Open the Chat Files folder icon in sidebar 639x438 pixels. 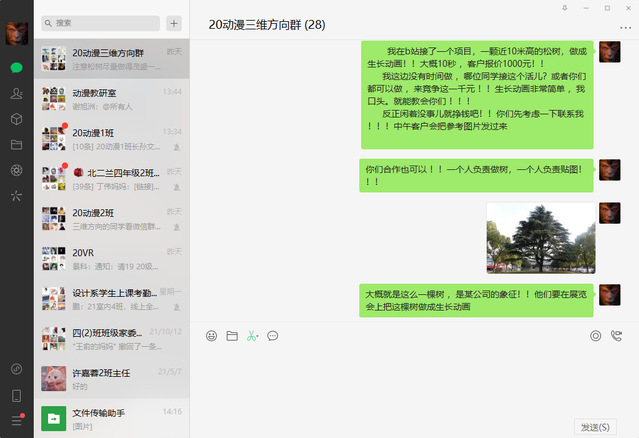coord(16,145)
